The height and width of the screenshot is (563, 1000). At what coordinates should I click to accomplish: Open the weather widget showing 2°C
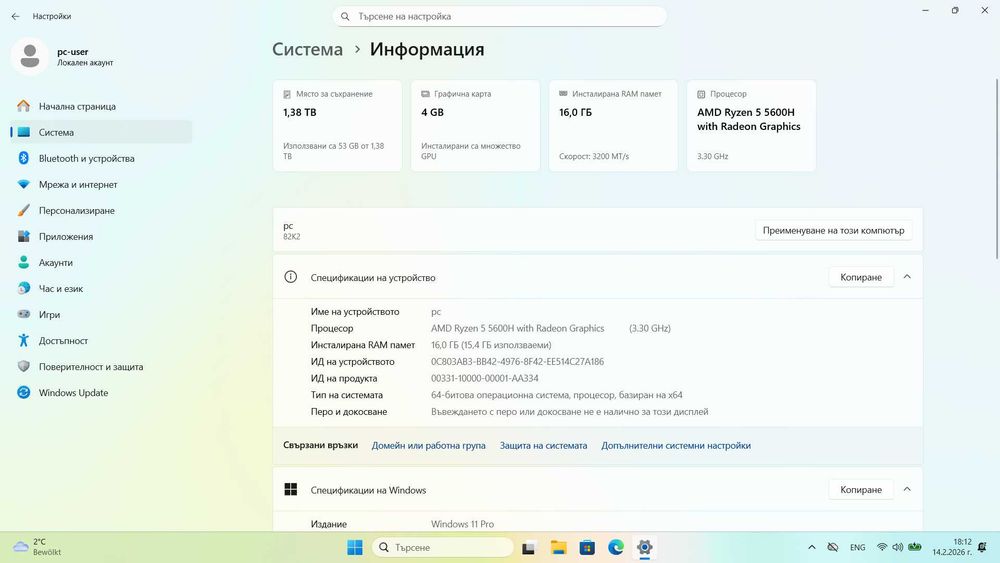coord(38,547)
